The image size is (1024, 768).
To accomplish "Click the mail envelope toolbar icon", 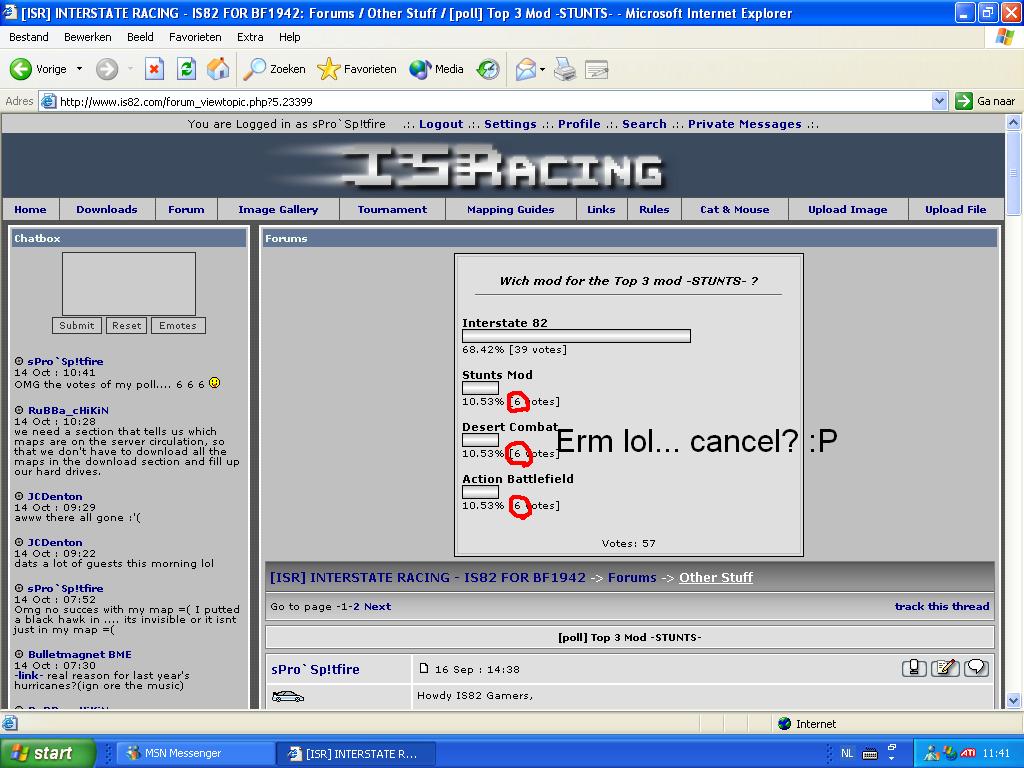I will click(526, 69).
